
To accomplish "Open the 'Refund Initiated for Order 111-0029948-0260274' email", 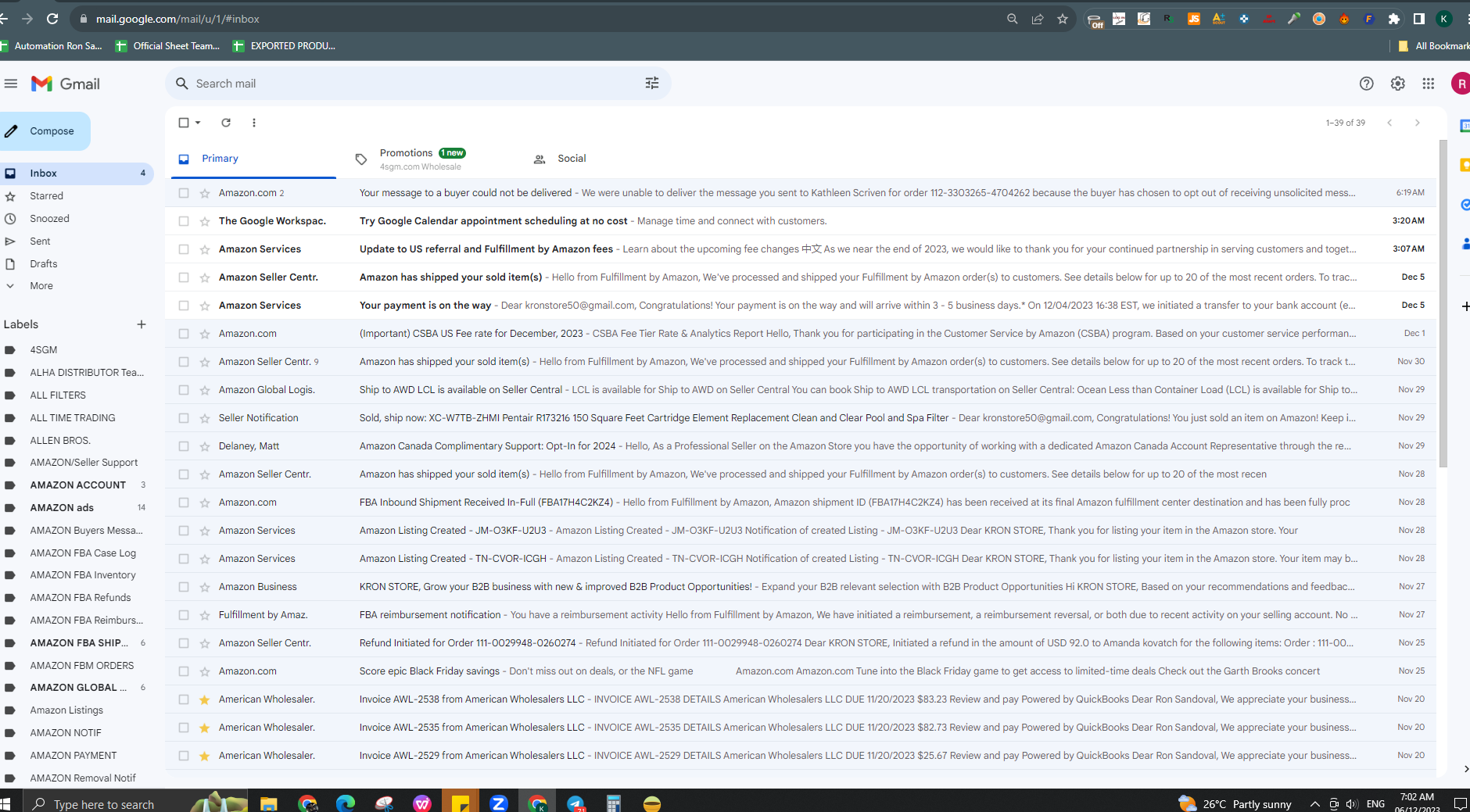I will pyautogui.click(x=801, y=643).
